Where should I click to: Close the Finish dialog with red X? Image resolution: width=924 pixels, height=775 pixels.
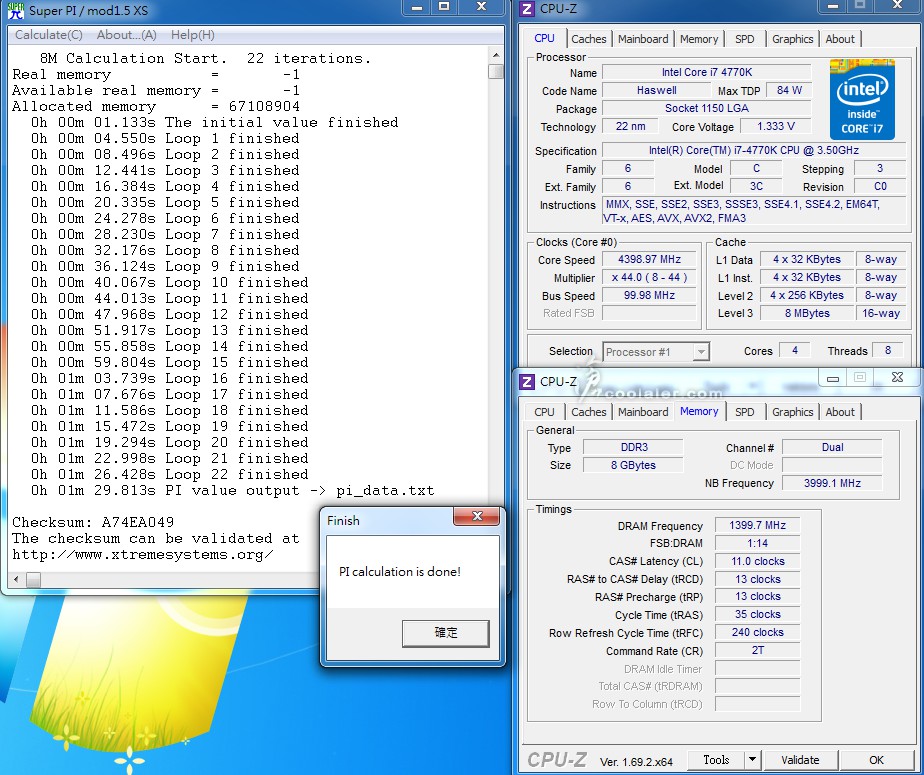[x=477, y=516]
